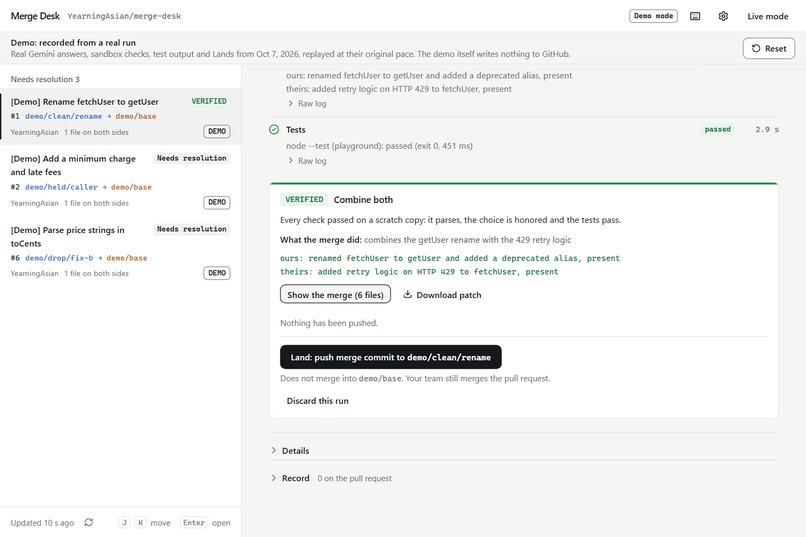
Task: Select the Add a minimum charge pull request
Action: pos(120,180)
